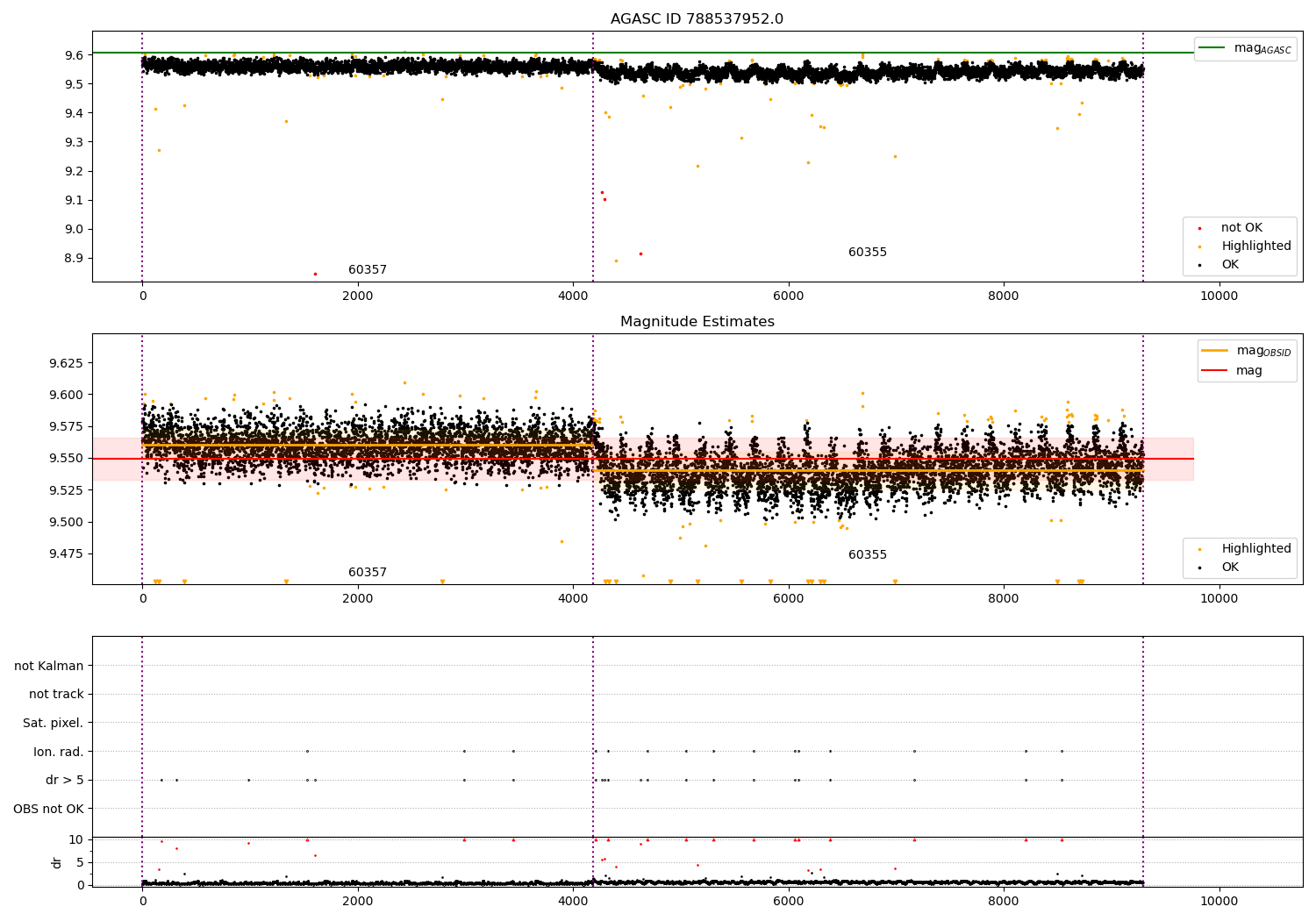This screenshot has width=1316, height=921.
Task: Select the mag OBSID legend entry
Action: 1247,351
